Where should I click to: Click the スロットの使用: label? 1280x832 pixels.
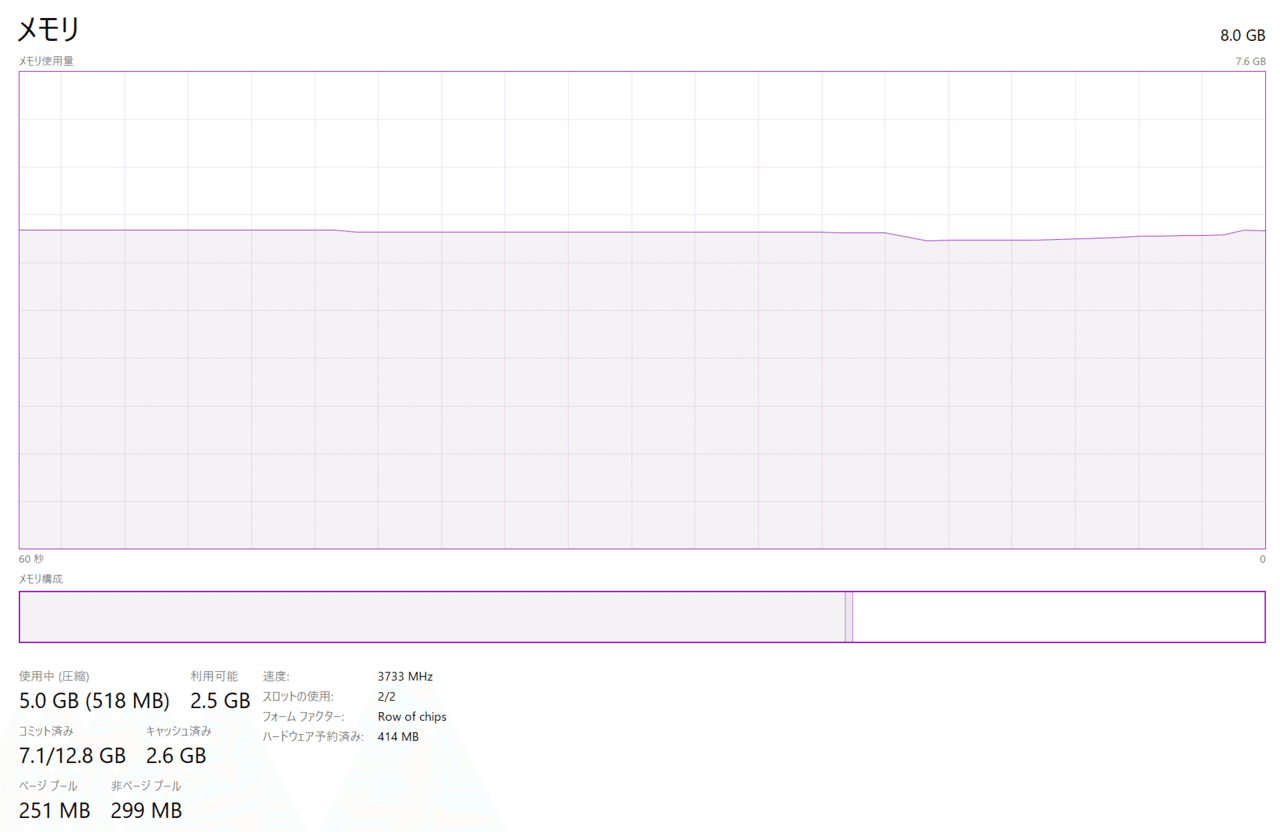(298, 696)
